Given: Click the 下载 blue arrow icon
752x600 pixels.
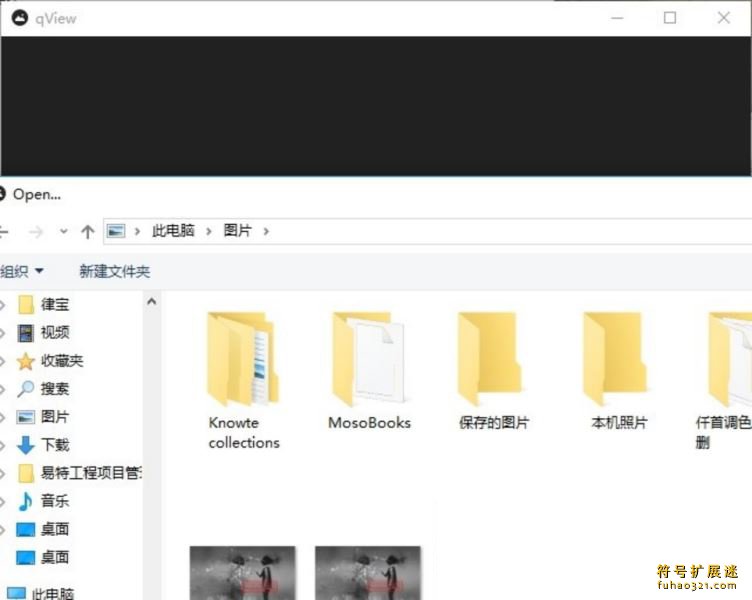Looking at the screenshot, I should coord(25,445).
